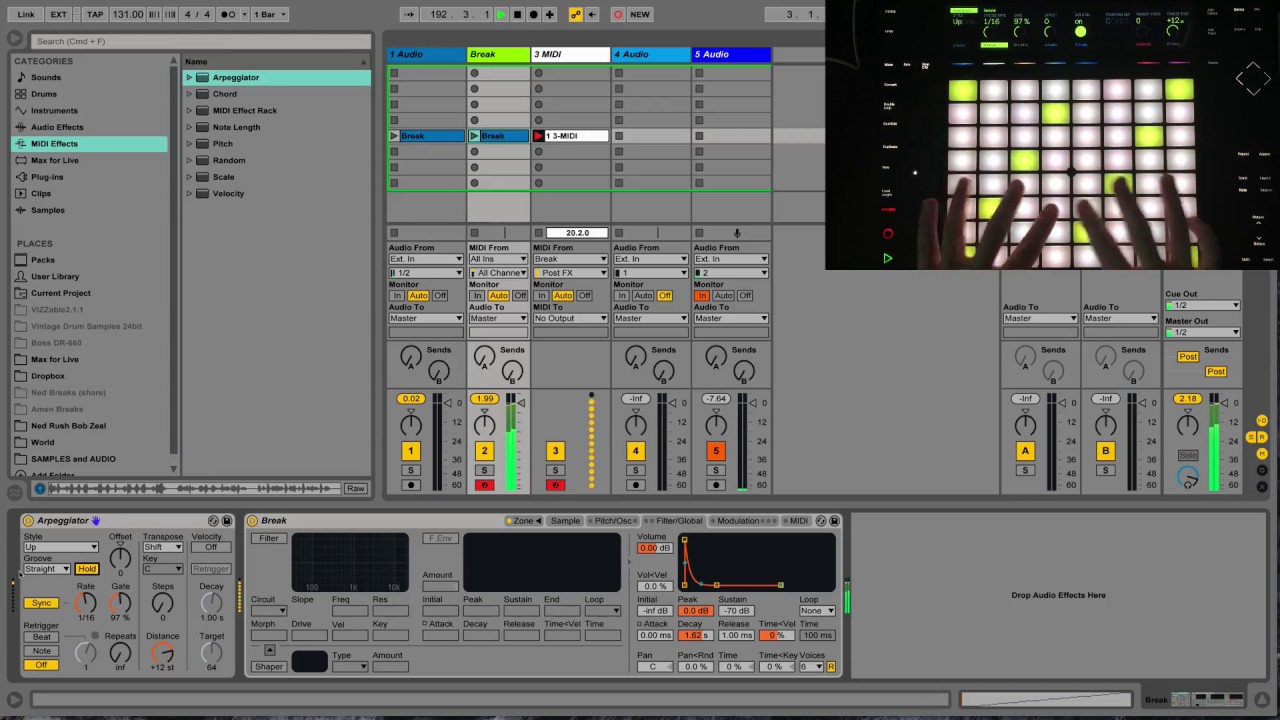Adjust track 1 Send A knob
Viewport: 1280px width, 720px height.
point(410,357)
